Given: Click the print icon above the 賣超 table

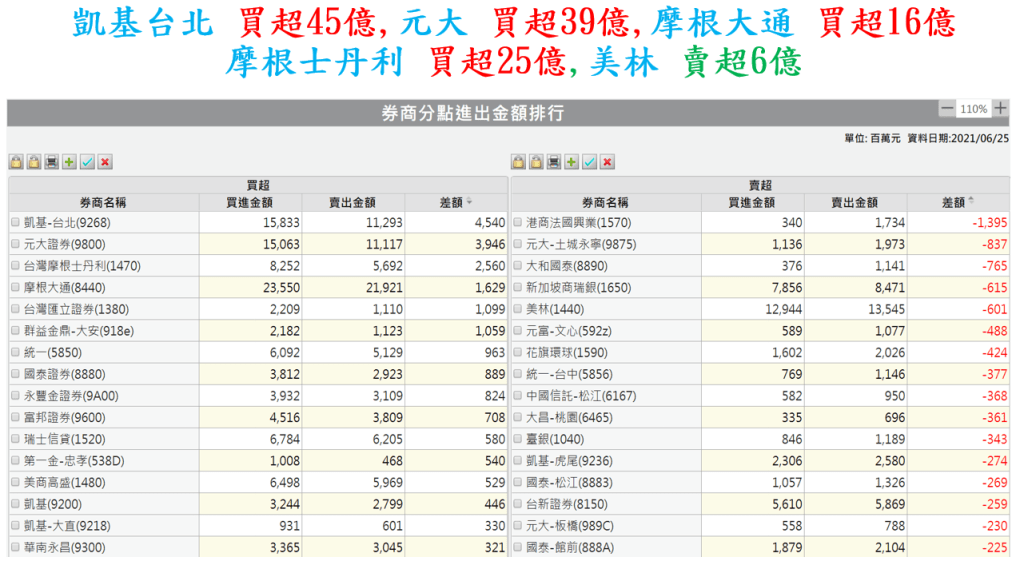Looking at the screenshot, I should [x=554, y=162].
